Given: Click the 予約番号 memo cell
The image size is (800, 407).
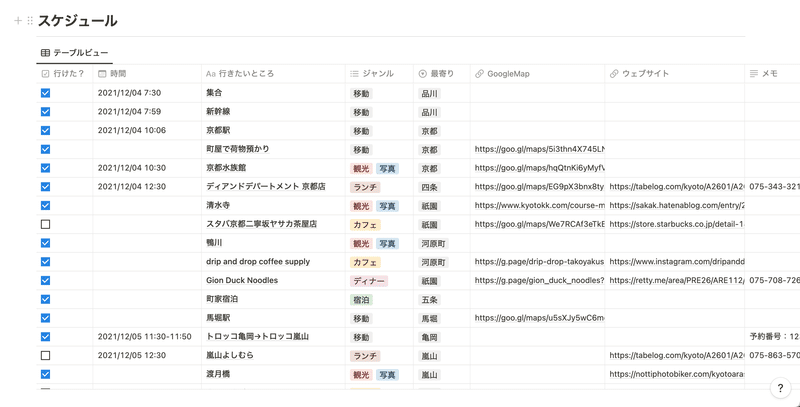Looking at the screenshot, I should point(772,337).
